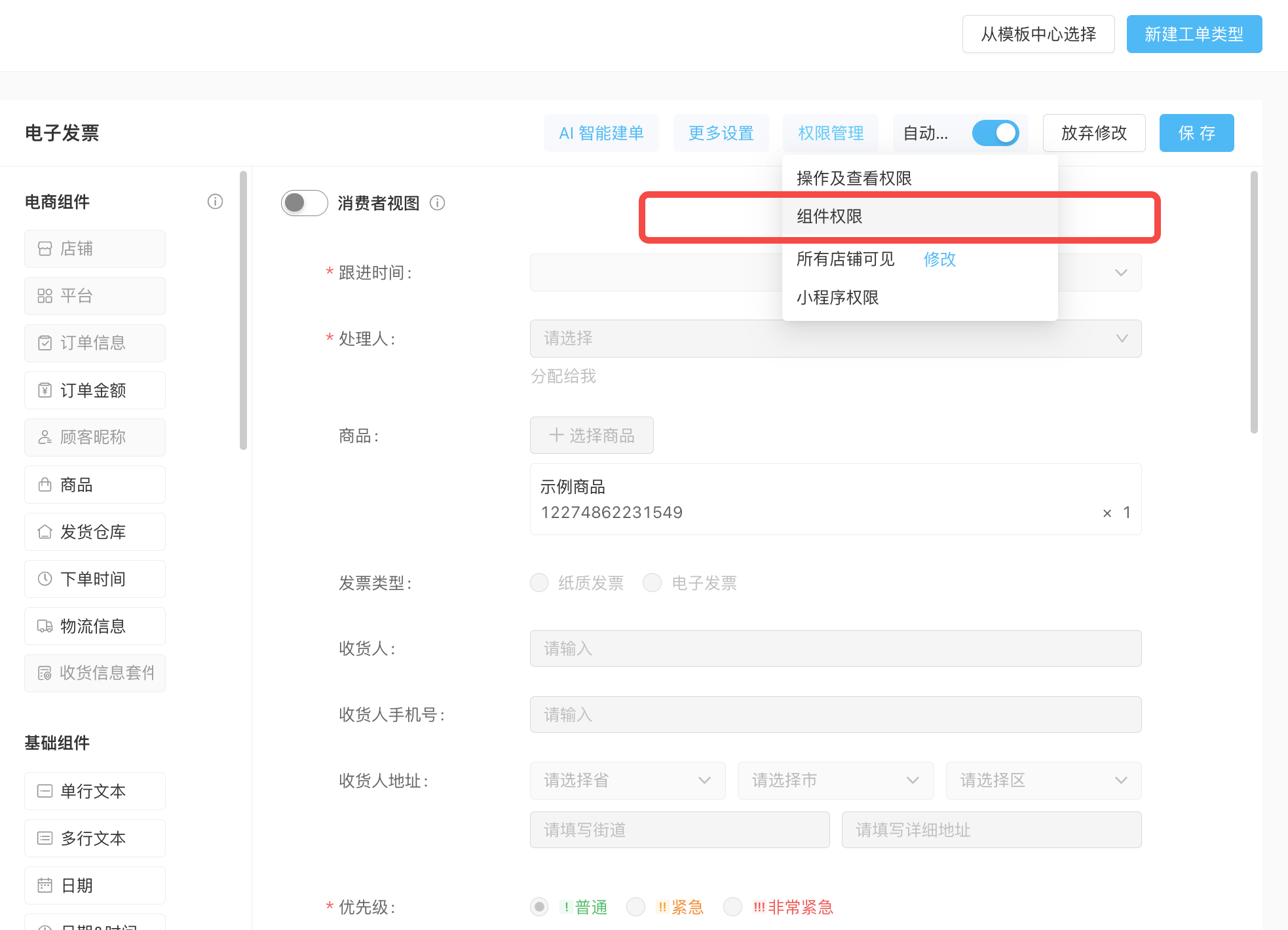
Task: Click 从模板中心选择 button
Action: 1038,34
